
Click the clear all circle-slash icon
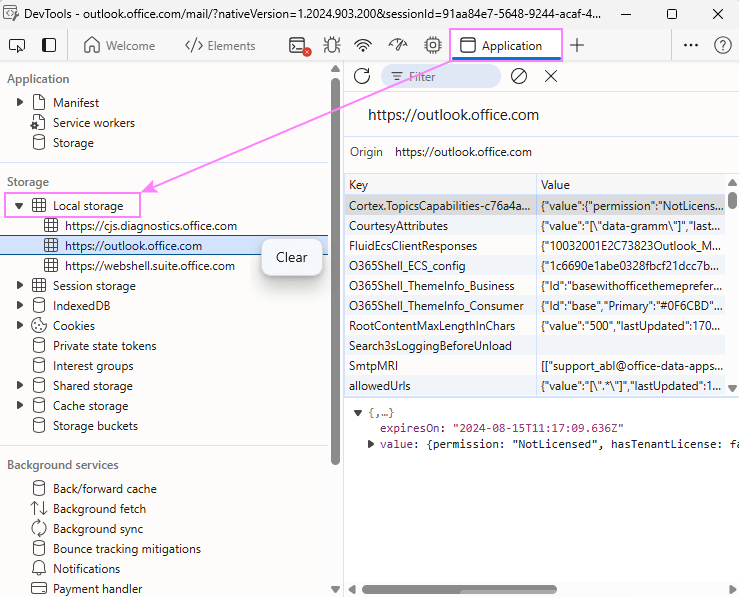518,76
